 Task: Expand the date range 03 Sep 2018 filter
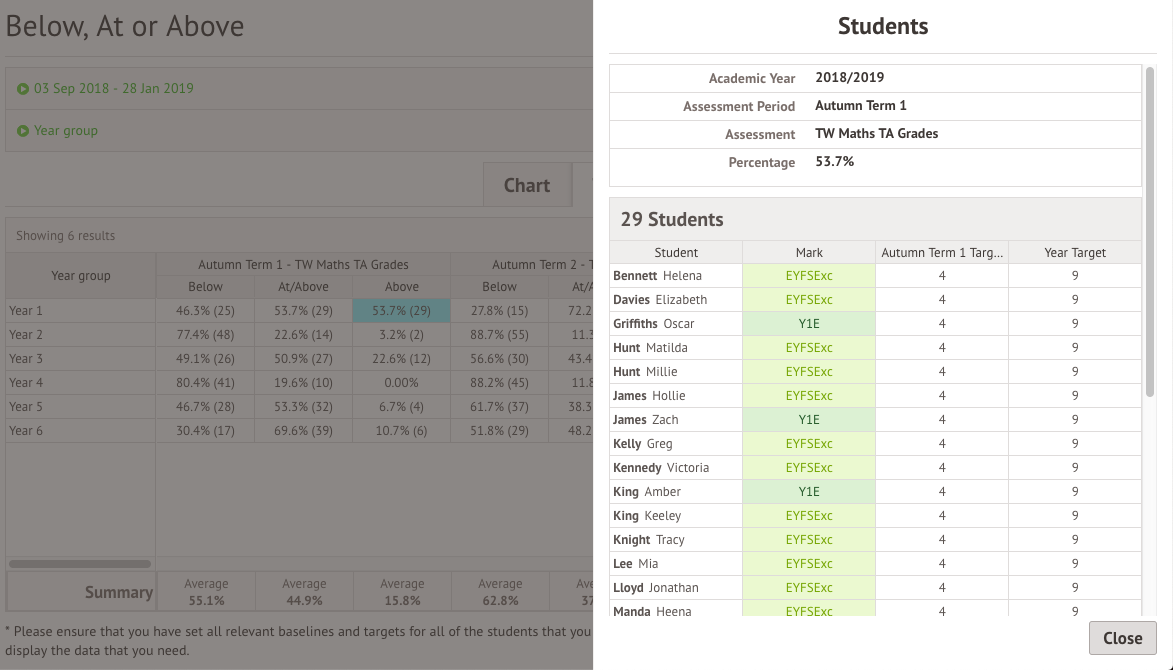tap(113, 88)
